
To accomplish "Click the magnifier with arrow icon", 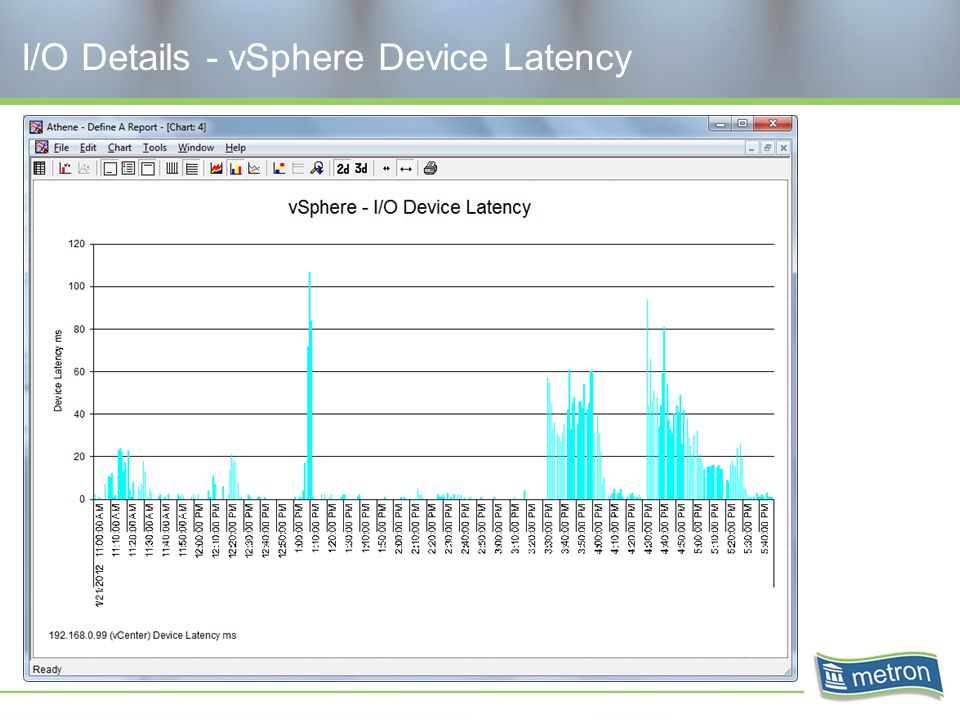I will click(x=317, y=168).
